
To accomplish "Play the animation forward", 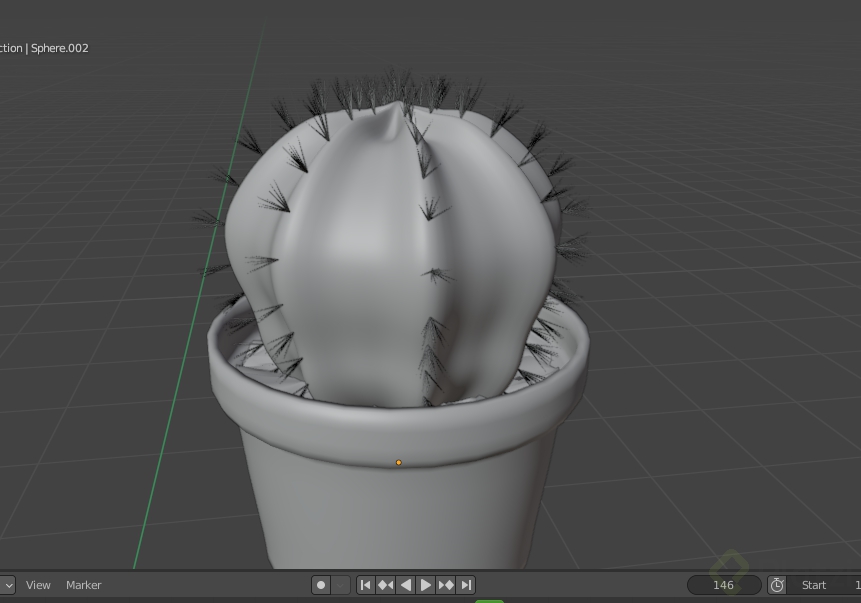I will pos(426,585).
